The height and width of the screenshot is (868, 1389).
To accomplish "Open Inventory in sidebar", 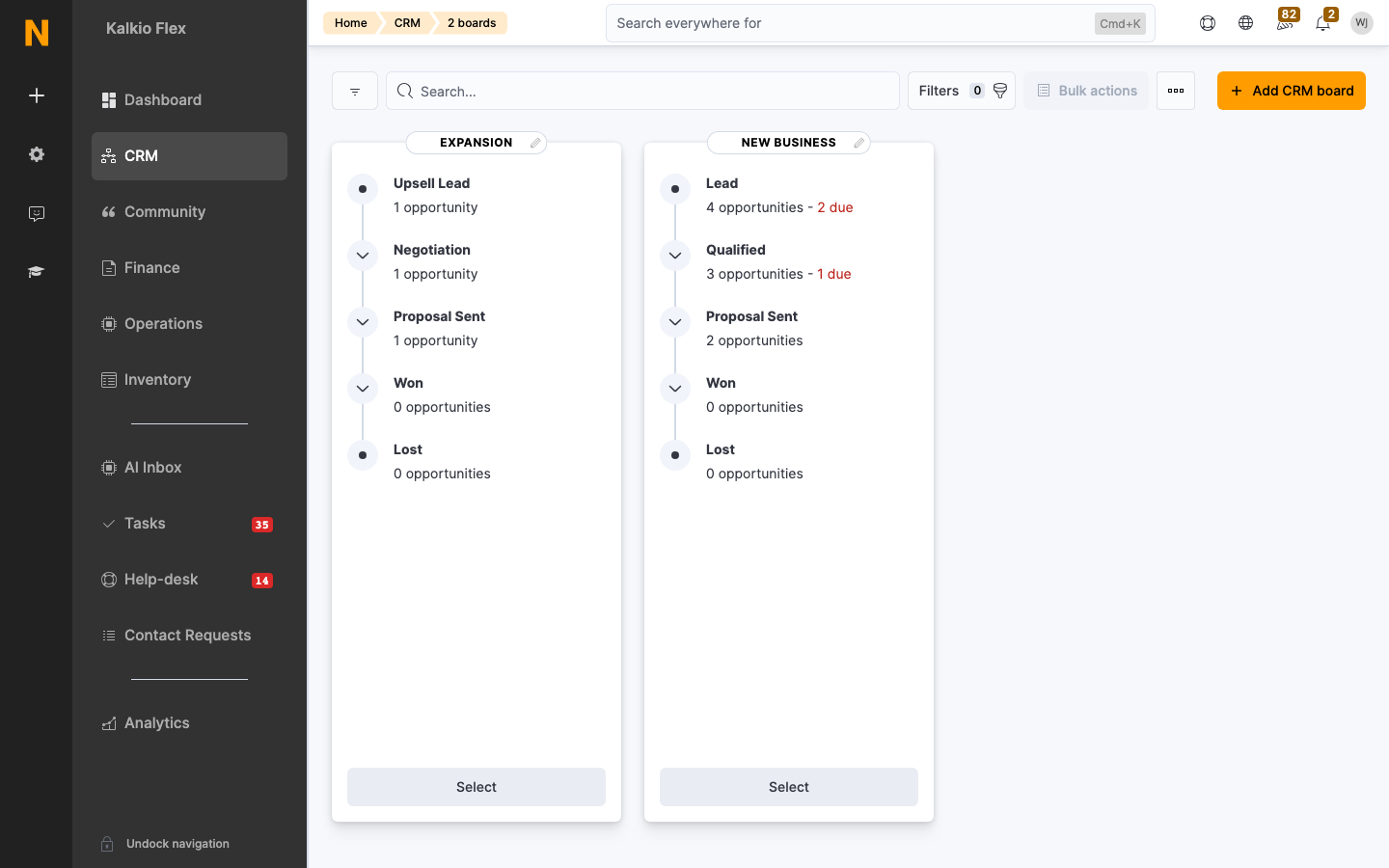I will click(189, 380).
